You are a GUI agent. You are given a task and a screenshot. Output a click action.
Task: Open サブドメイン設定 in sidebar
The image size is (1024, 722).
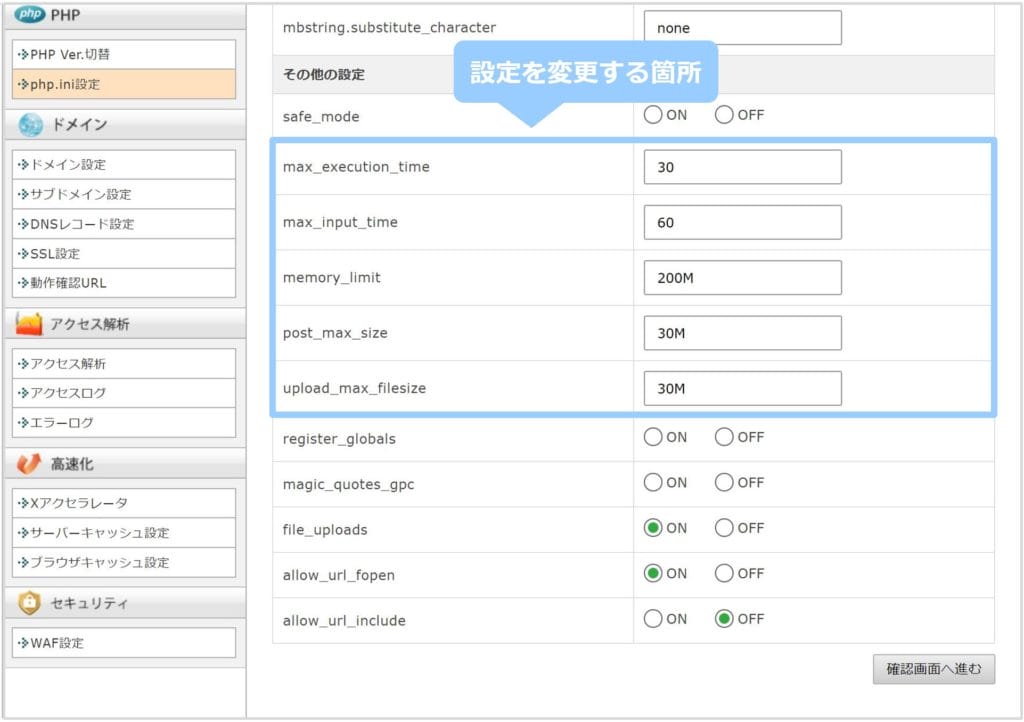(x=123, y=194)
